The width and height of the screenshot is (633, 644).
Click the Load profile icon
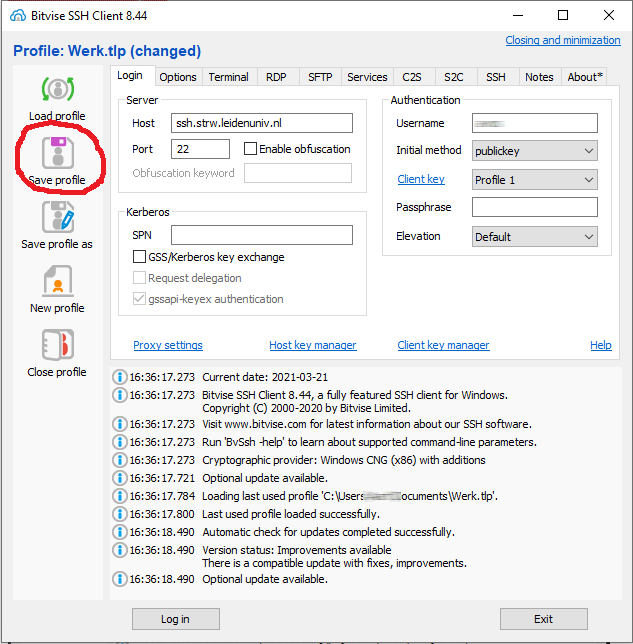pyautogui.click(x=57, y=90)
